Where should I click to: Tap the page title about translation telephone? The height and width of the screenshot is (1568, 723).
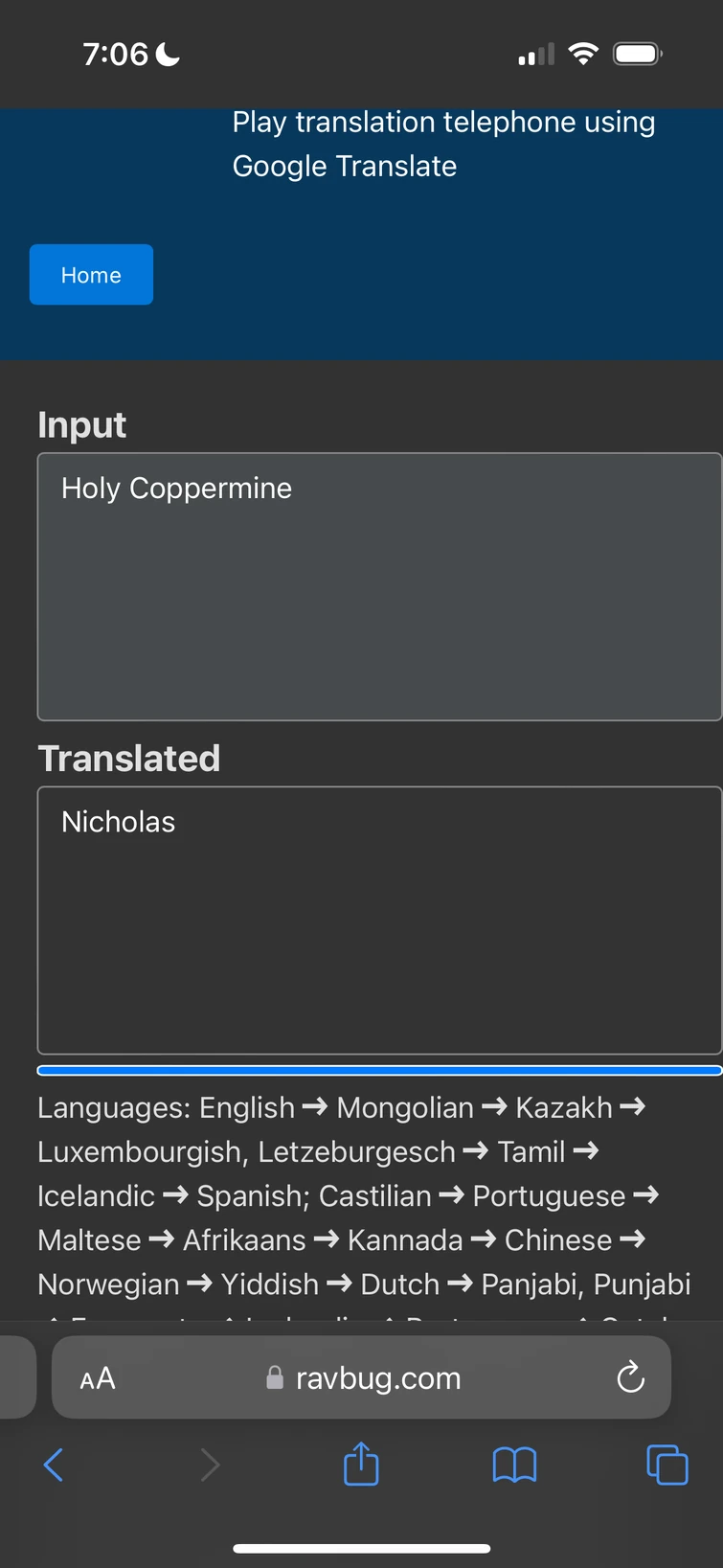click(442, 143)
